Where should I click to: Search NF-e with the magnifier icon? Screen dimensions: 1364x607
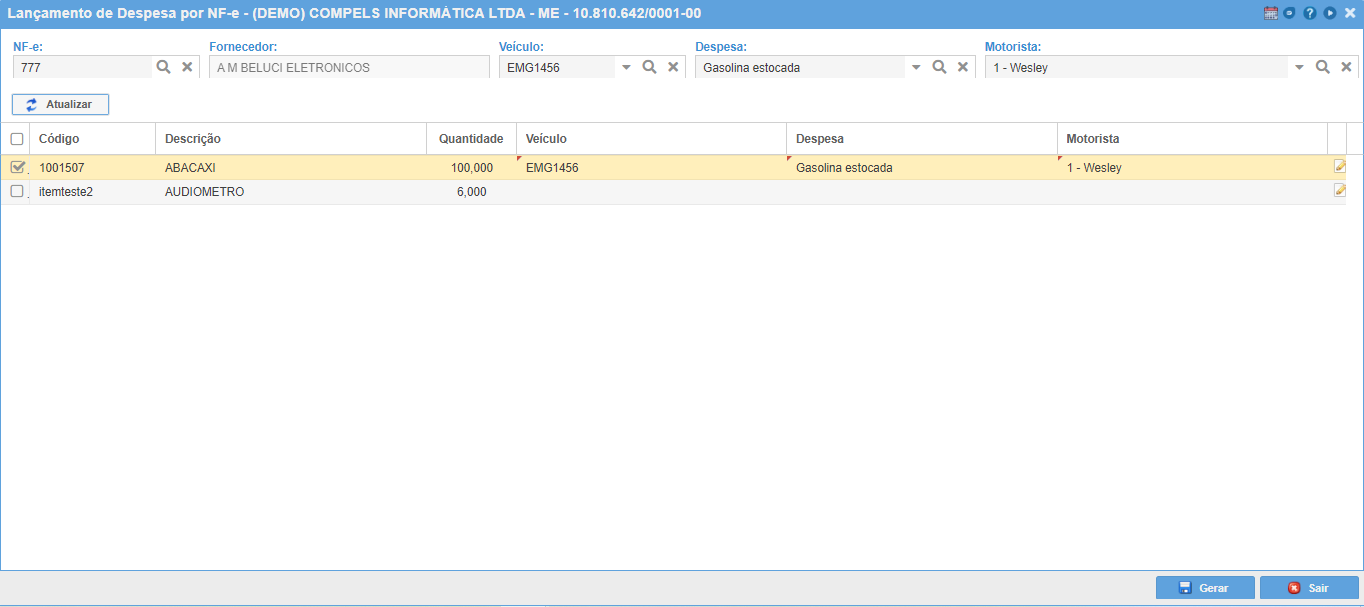(x=164, y=67)
